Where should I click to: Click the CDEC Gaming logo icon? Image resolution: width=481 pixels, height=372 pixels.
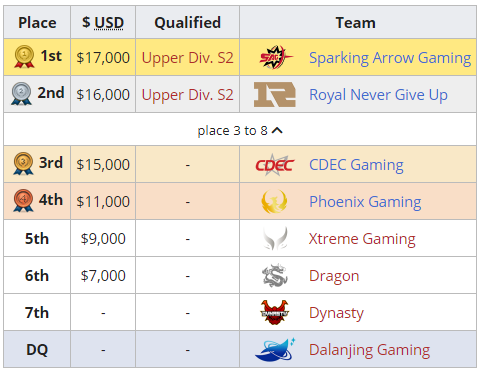point(275,165)
